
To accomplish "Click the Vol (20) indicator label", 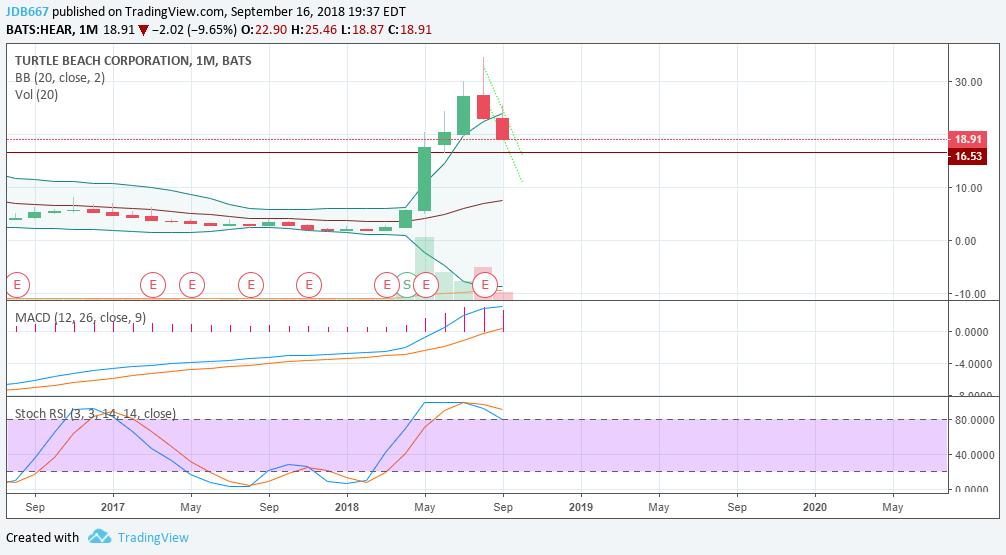I will [x=37, y=95].
